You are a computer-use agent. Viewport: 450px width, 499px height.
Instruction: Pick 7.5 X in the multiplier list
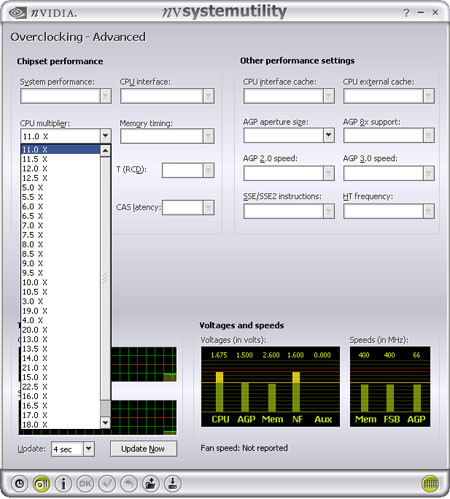[x=60, y=235]
